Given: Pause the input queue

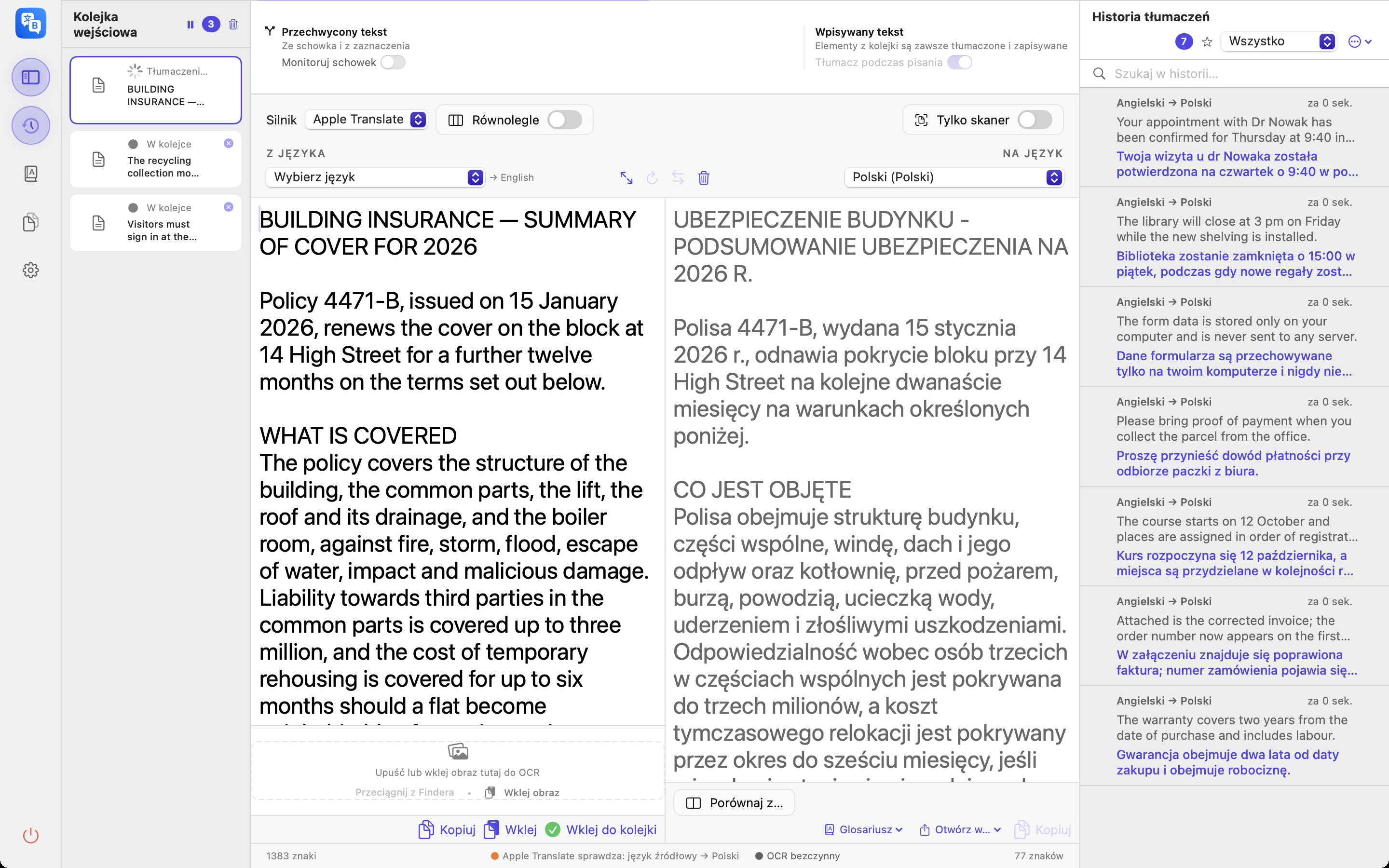Looking at the screenshot, I should click(x=191, y=24).
